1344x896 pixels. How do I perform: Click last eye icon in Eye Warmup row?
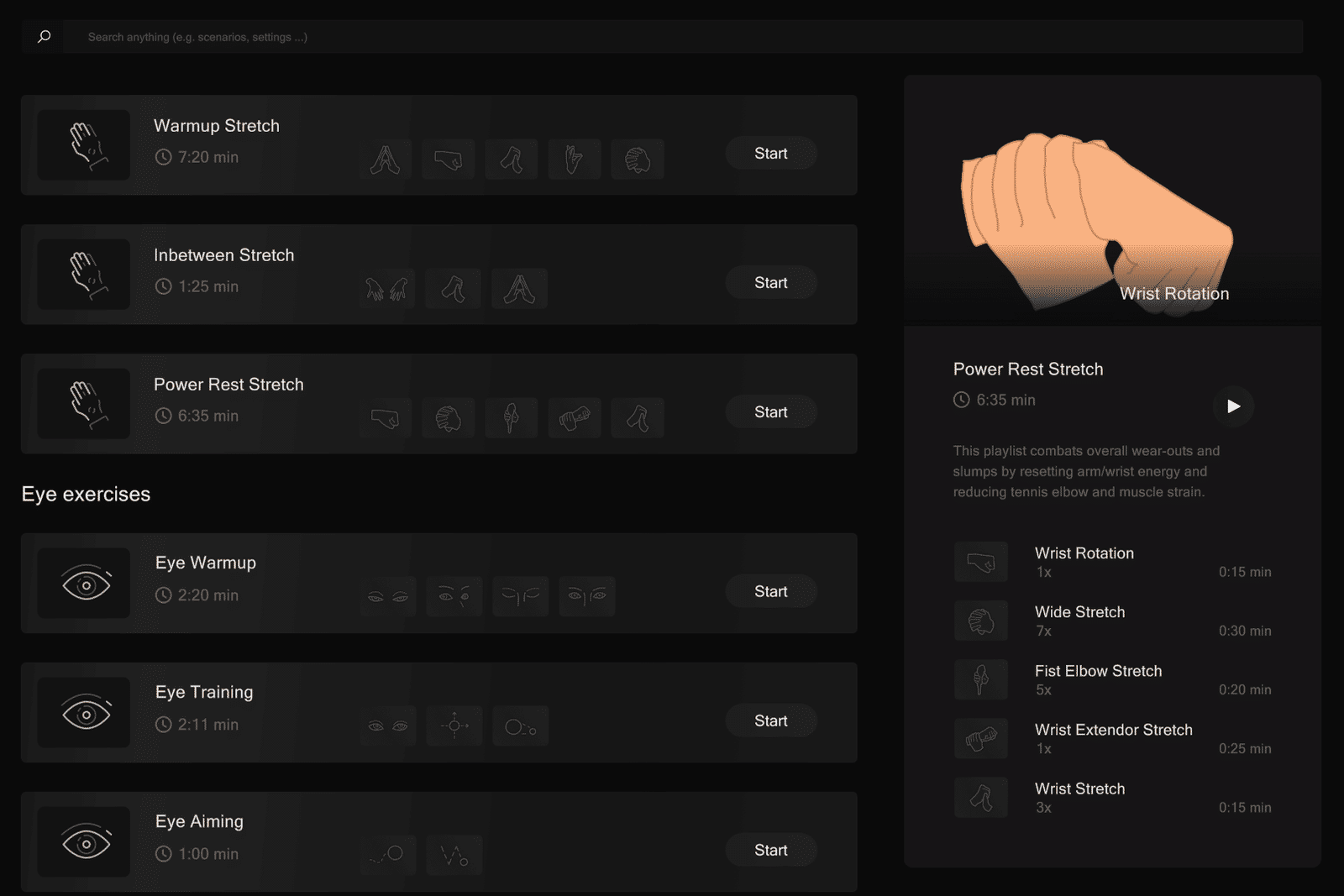click(x=587, y=597)
